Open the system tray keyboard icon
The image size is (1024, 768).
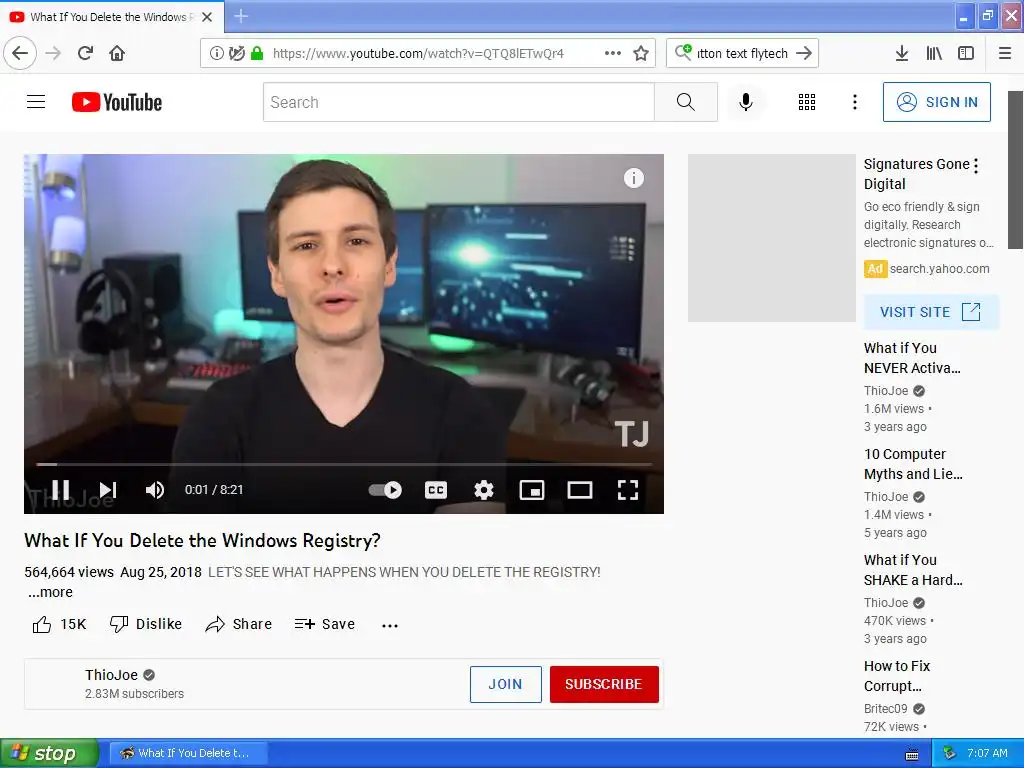pyautogui.click(x=912, y=754)
